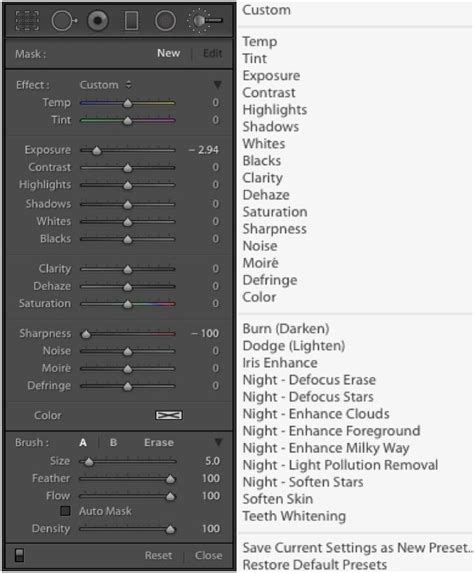Viewport: 474px width, 573px height.
Task: Select the Crop Overlay tool icon
Action: click(27, 20)
